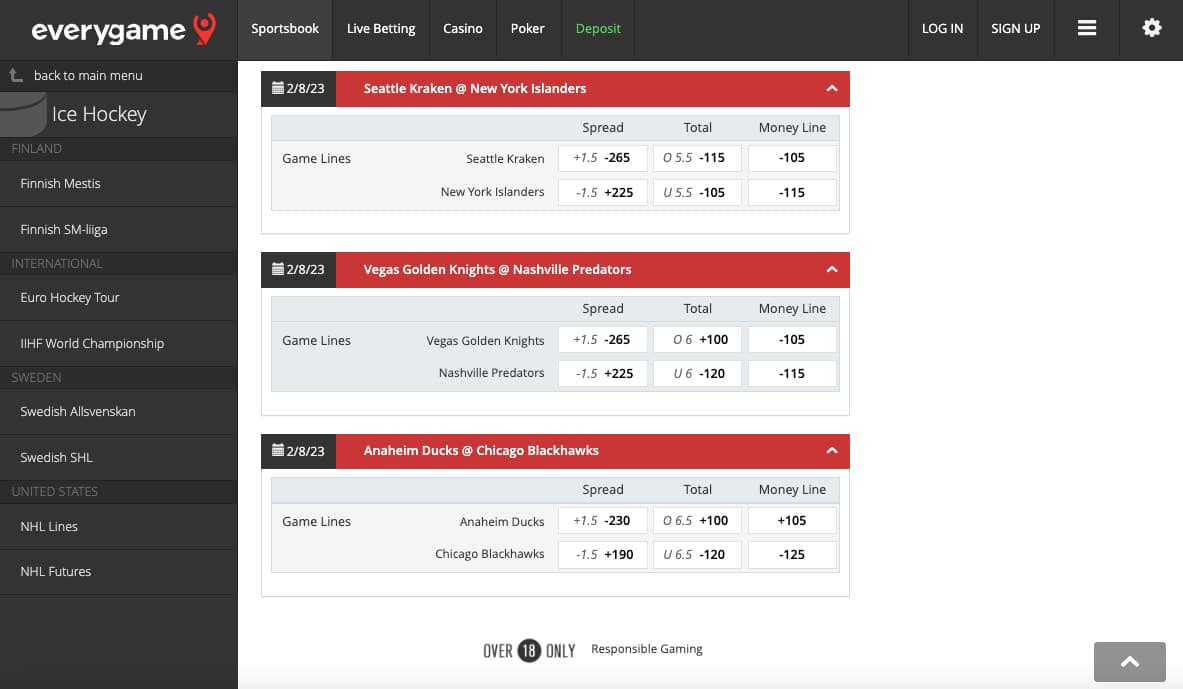This screenshot has height=689, width=1183.
Task: Select NHL Futures
Action: coord(118,571)
